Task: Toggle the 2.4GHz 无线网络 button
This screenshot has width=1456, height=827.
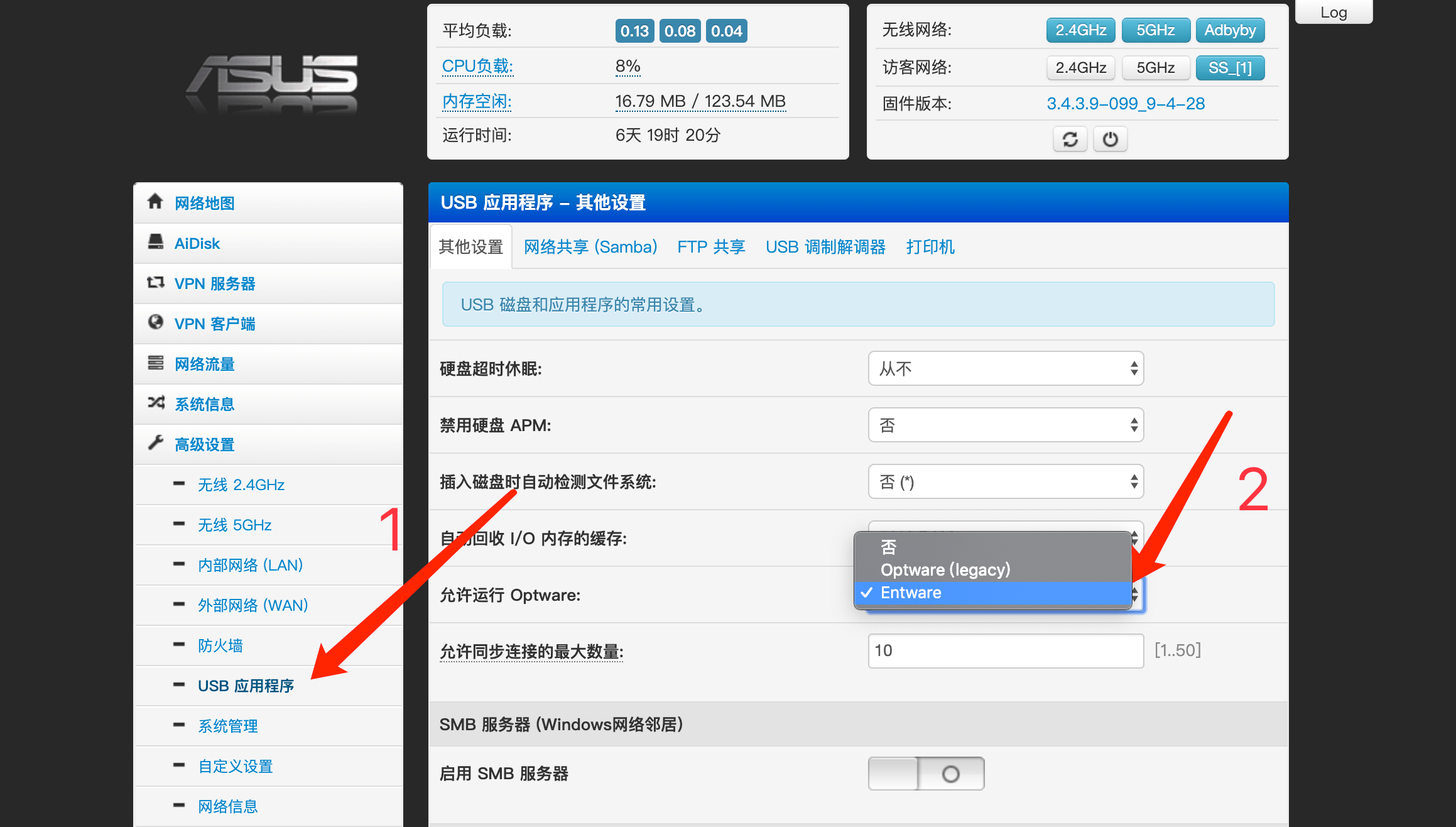Action: [1080, 30]
